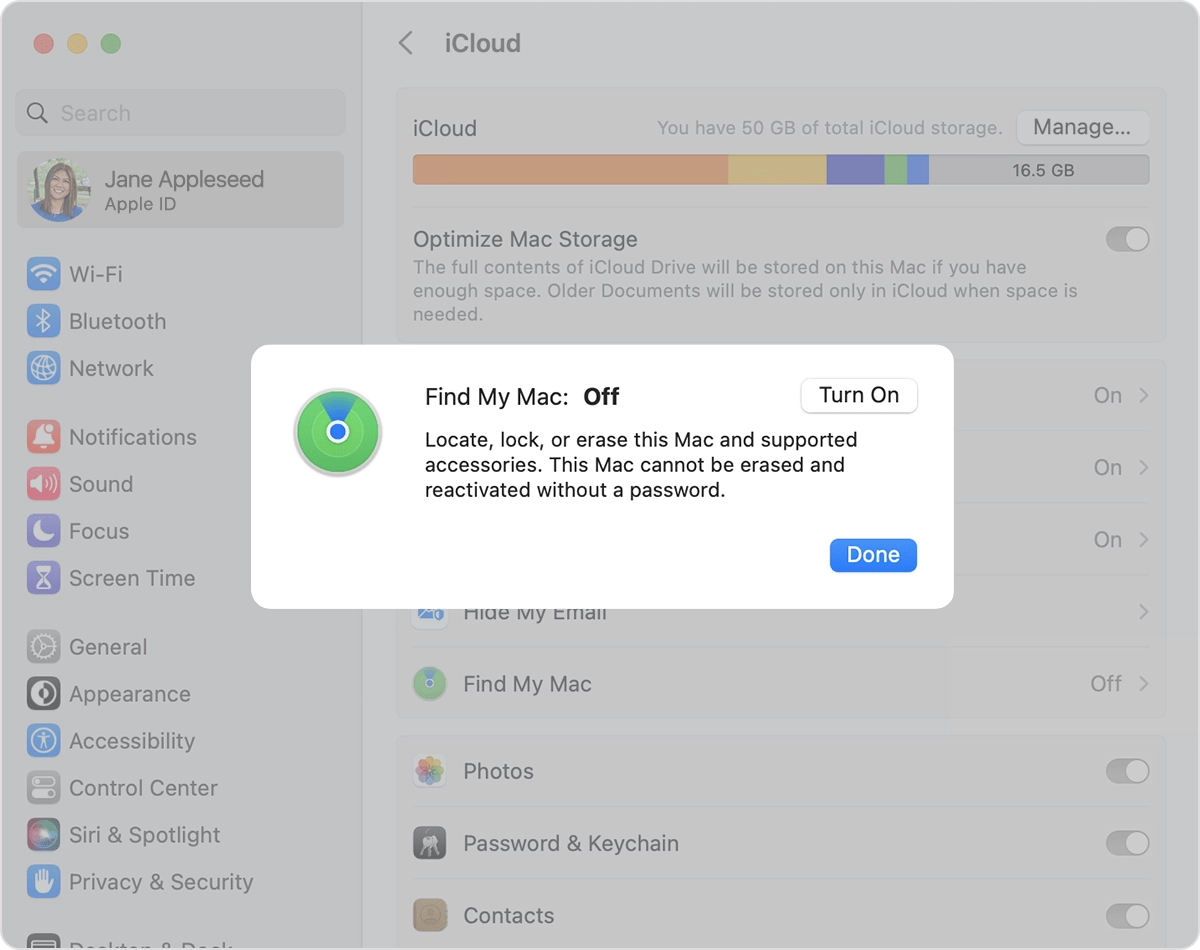
Task: Click the Contacts icon
Action: coord(430,915)
